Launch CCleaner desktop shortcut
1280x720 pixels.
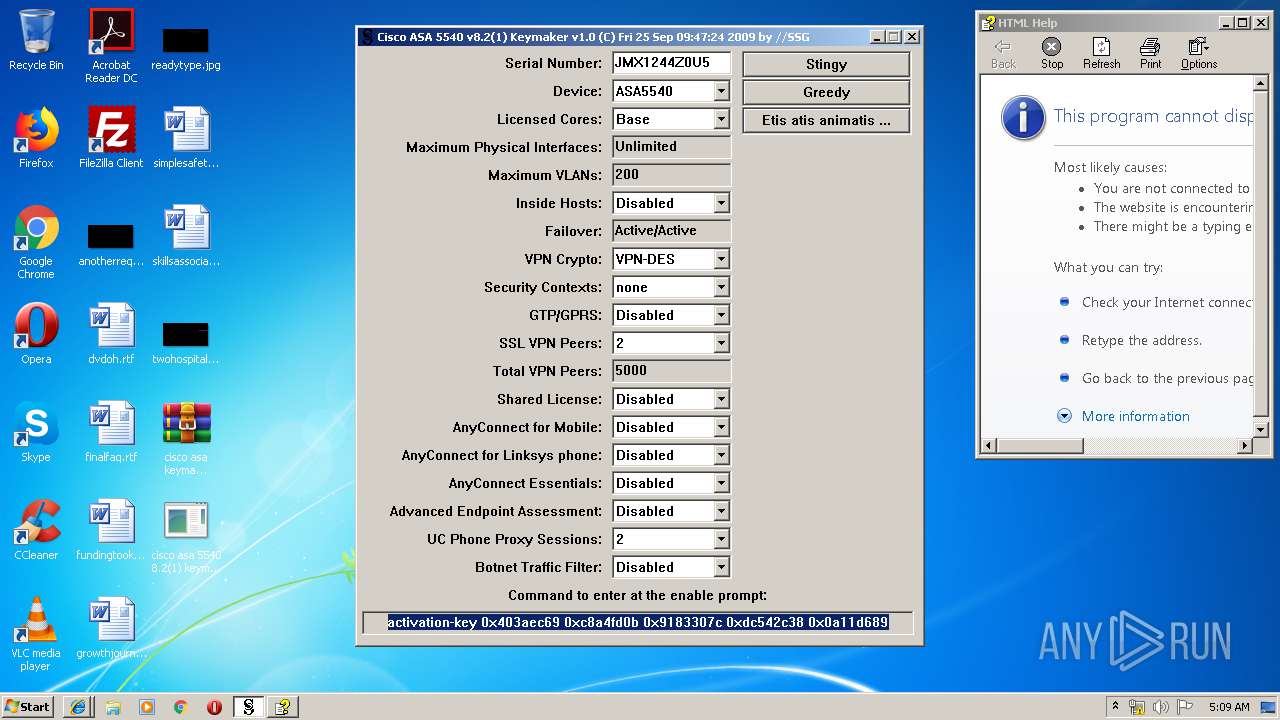pos(36,529)
